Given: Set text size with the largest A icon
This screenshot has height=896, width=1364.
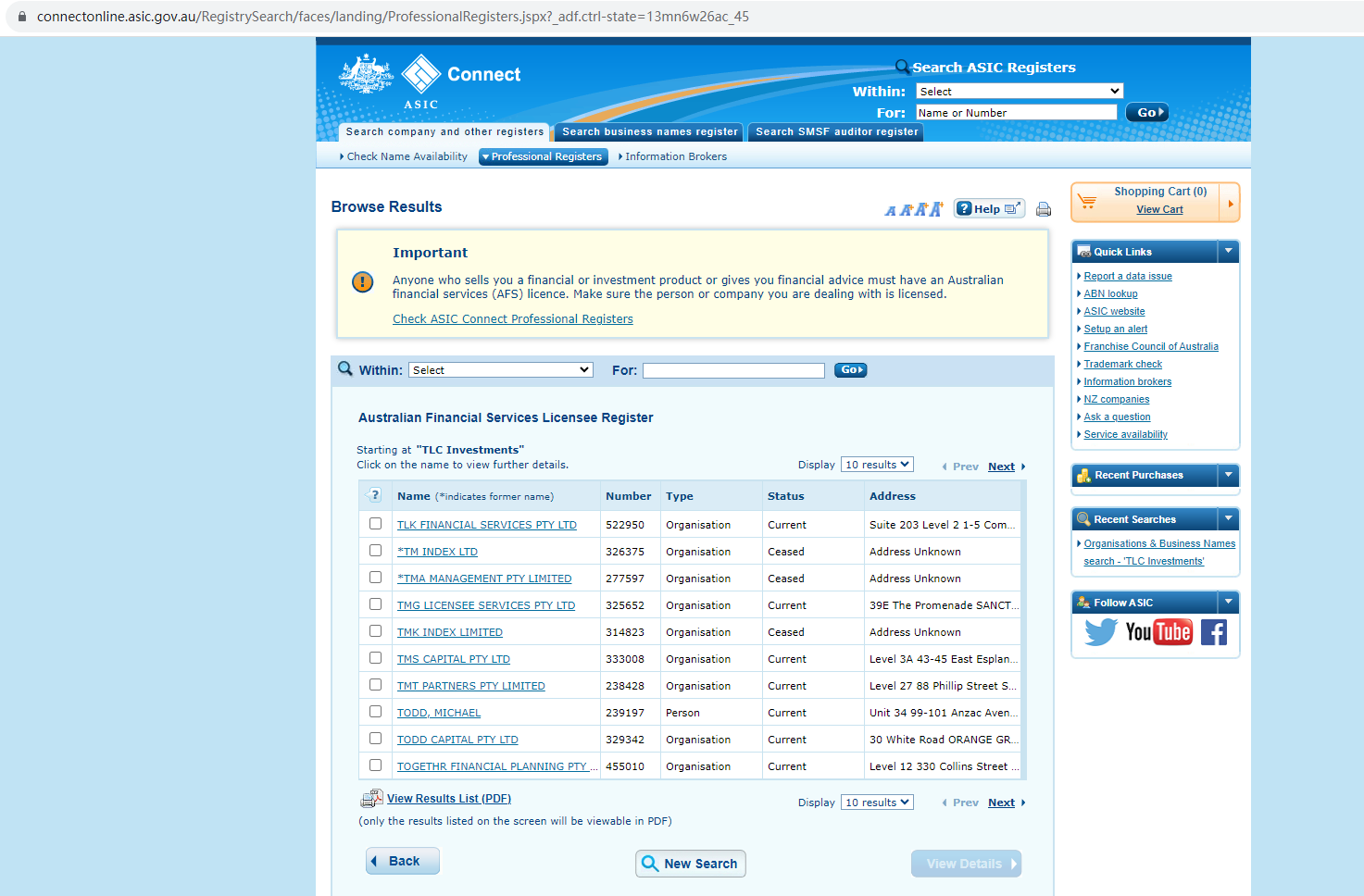Looking at the screenshot, I should [x=936, y=209].
